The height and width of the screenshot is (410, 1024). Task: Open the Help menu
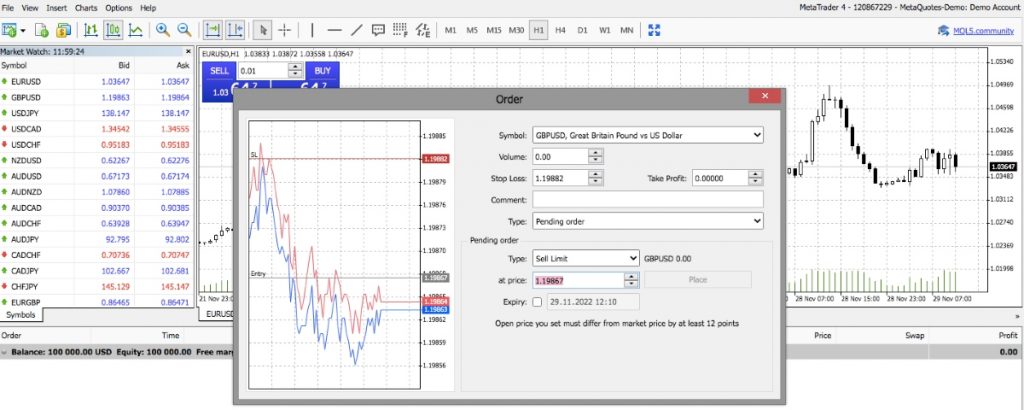click(x=148, y=8)
